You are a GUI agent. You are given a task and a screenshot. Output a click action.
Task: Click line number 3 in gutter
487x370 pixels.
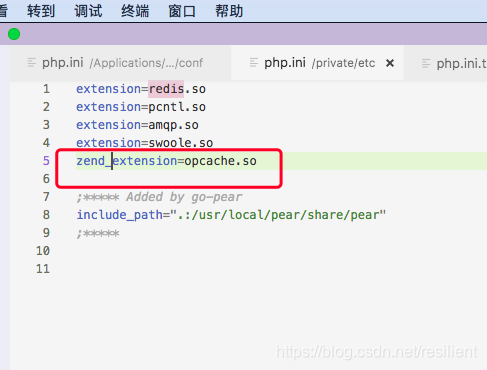pos(46,125)
